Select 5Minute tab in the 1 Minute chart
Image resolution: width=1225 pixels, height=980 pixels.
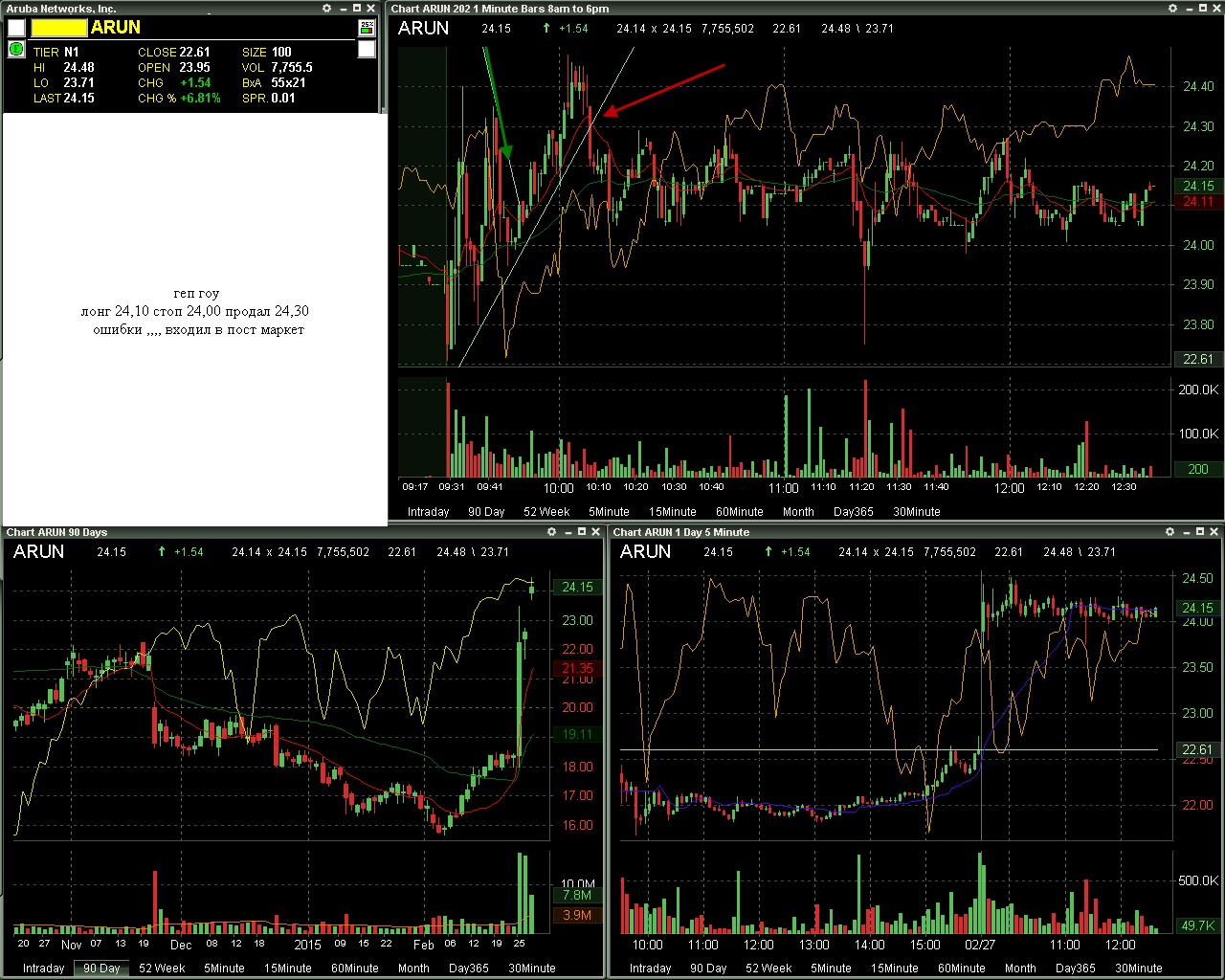point(609,512)
